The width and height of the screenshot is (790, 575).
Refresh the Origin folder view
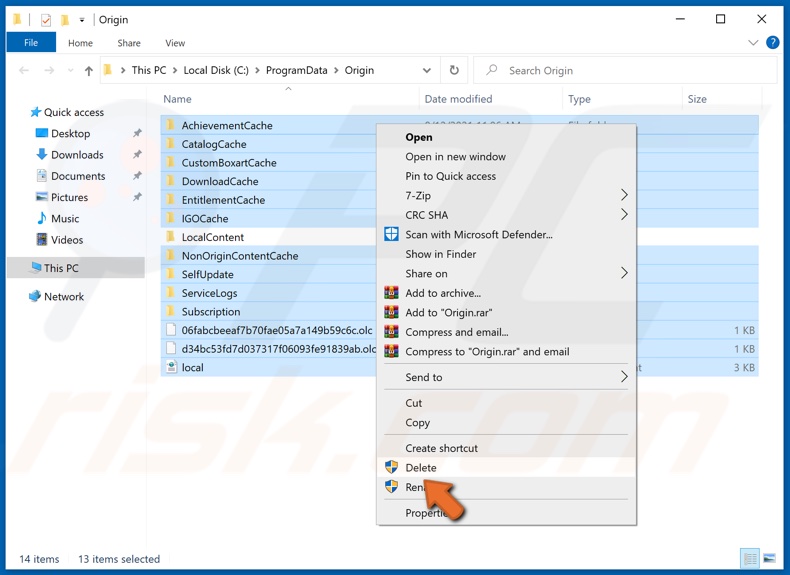(454, 71)
